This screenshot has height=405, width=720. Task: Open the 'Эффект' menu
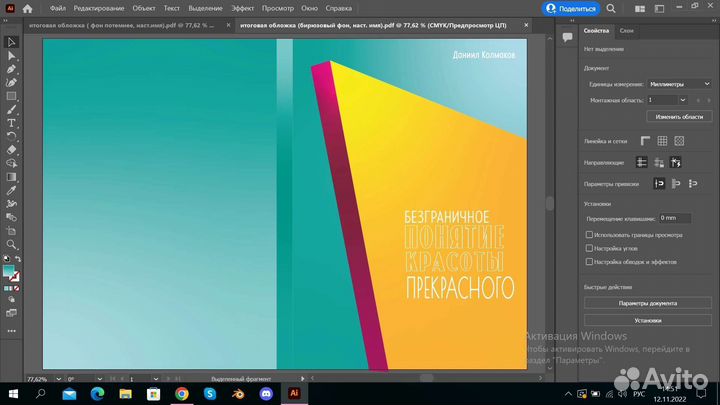243,9
